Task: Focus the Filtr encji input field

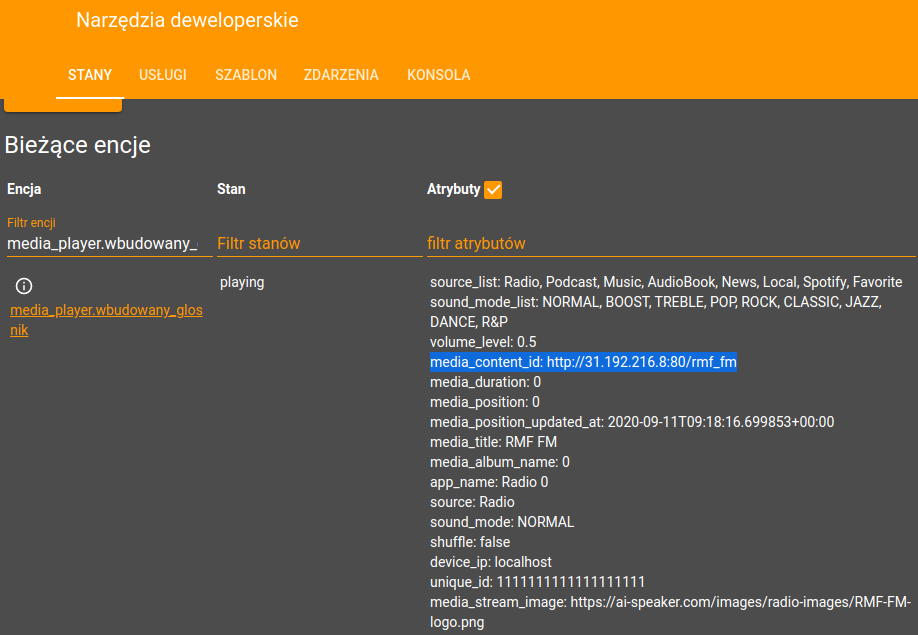Action: click(x=109, y=243)
